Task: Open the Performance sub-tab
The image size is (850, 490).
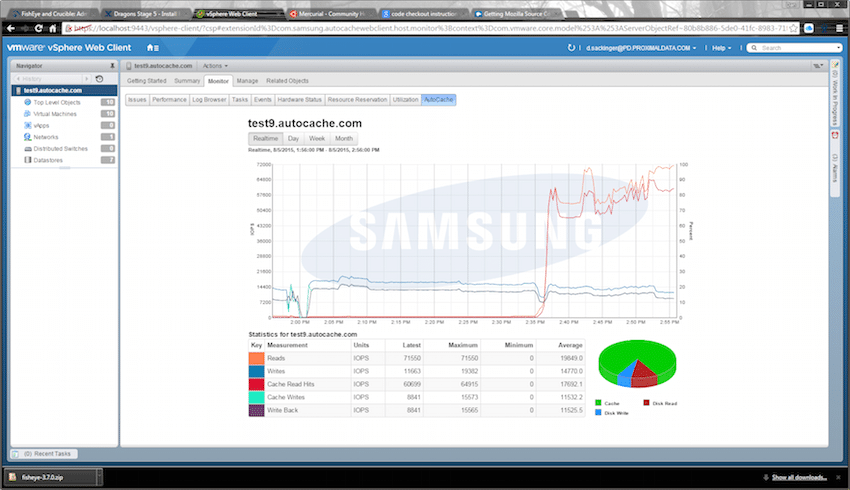Action: [x=169, y=100]
